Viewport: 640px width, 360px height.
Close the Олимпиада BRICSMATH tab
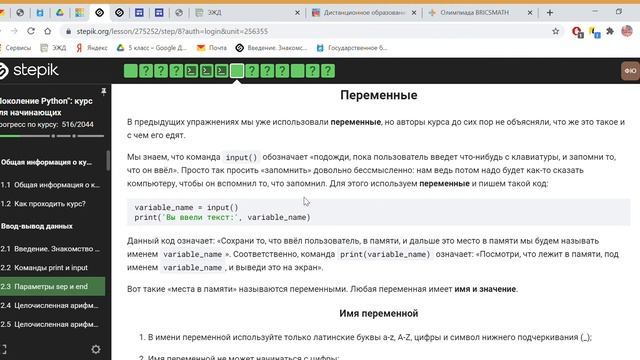pyautogui.click(x=530, y=13)
